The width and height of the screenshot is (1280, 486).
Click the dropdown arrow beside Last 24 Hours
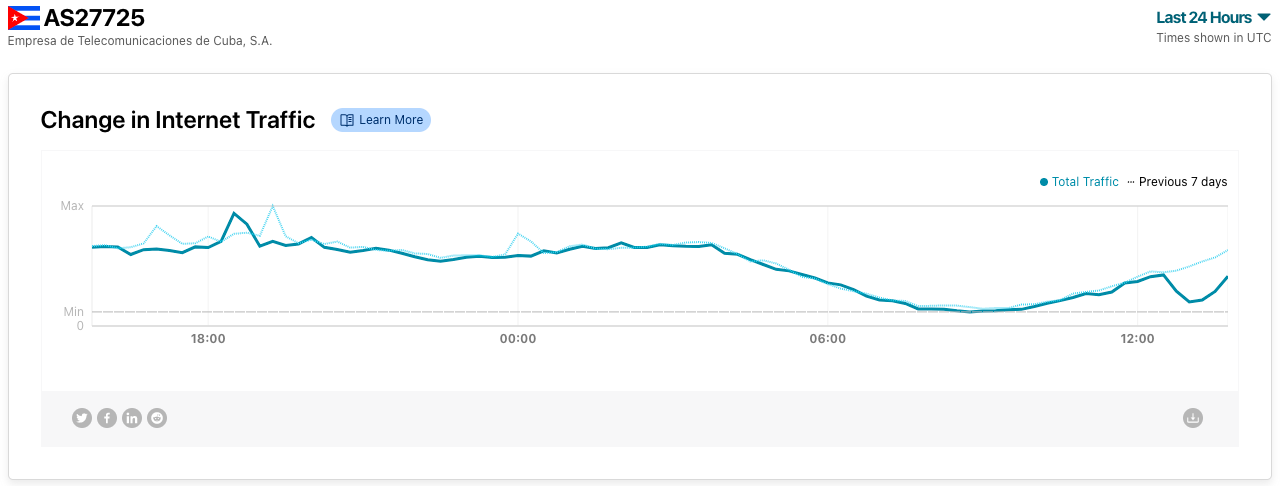1264,17
